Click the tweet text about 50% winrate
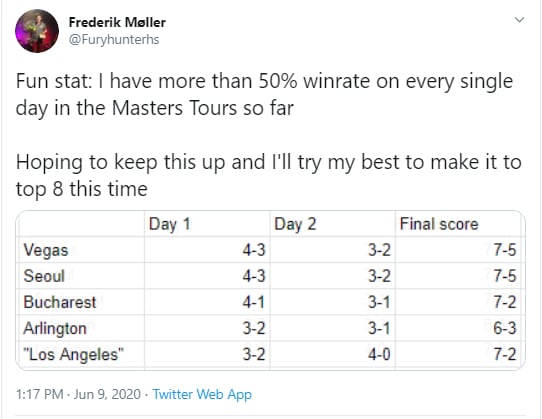Screen dimensions: 542x419 pos(264,94)
